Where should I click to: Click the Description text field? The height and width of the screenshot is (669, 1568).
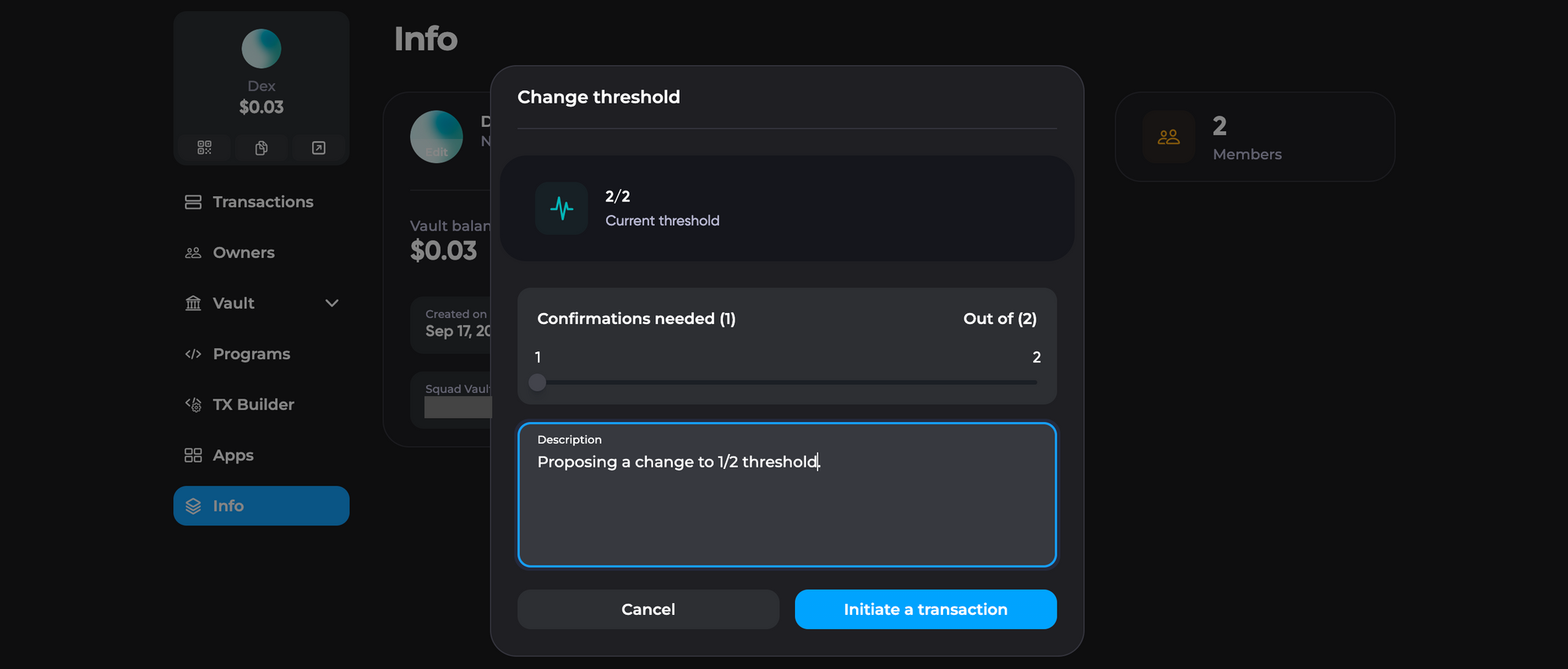coord(786,494)
